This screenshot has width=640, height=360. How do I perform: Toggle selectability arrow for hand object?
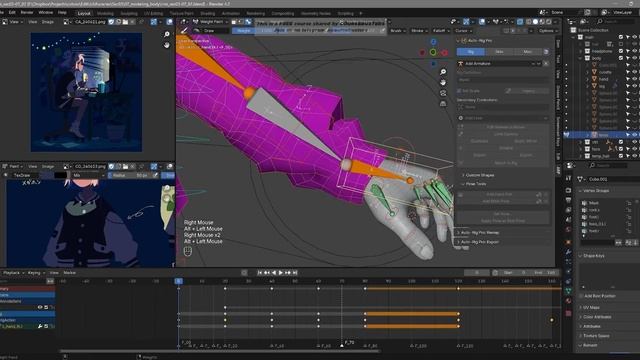(628, 79)
